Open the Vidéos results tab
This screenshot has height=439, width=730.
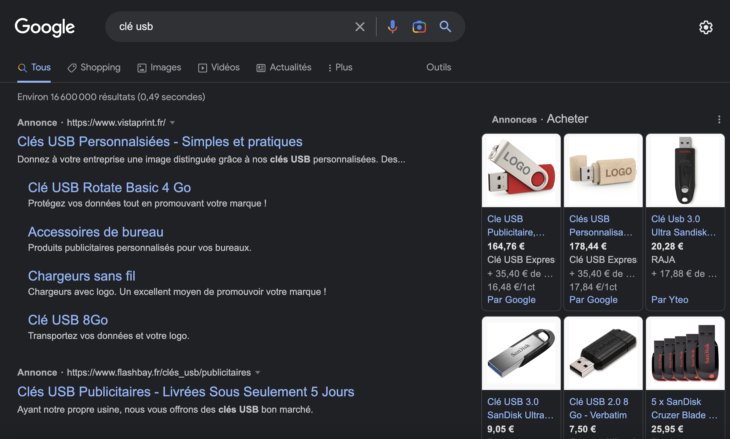(x=219, y=68)
